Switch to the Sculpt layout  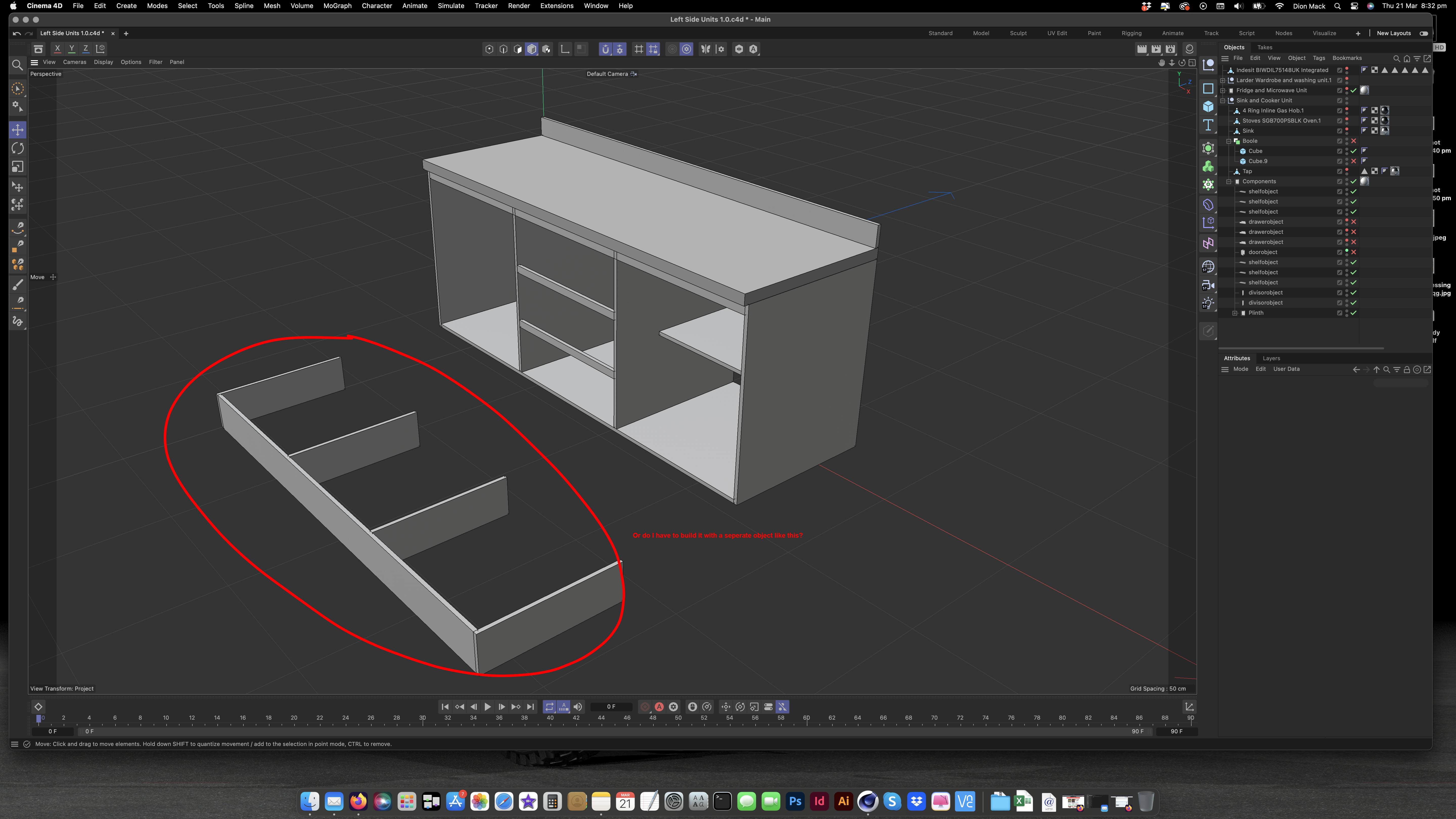(1018, 33)
